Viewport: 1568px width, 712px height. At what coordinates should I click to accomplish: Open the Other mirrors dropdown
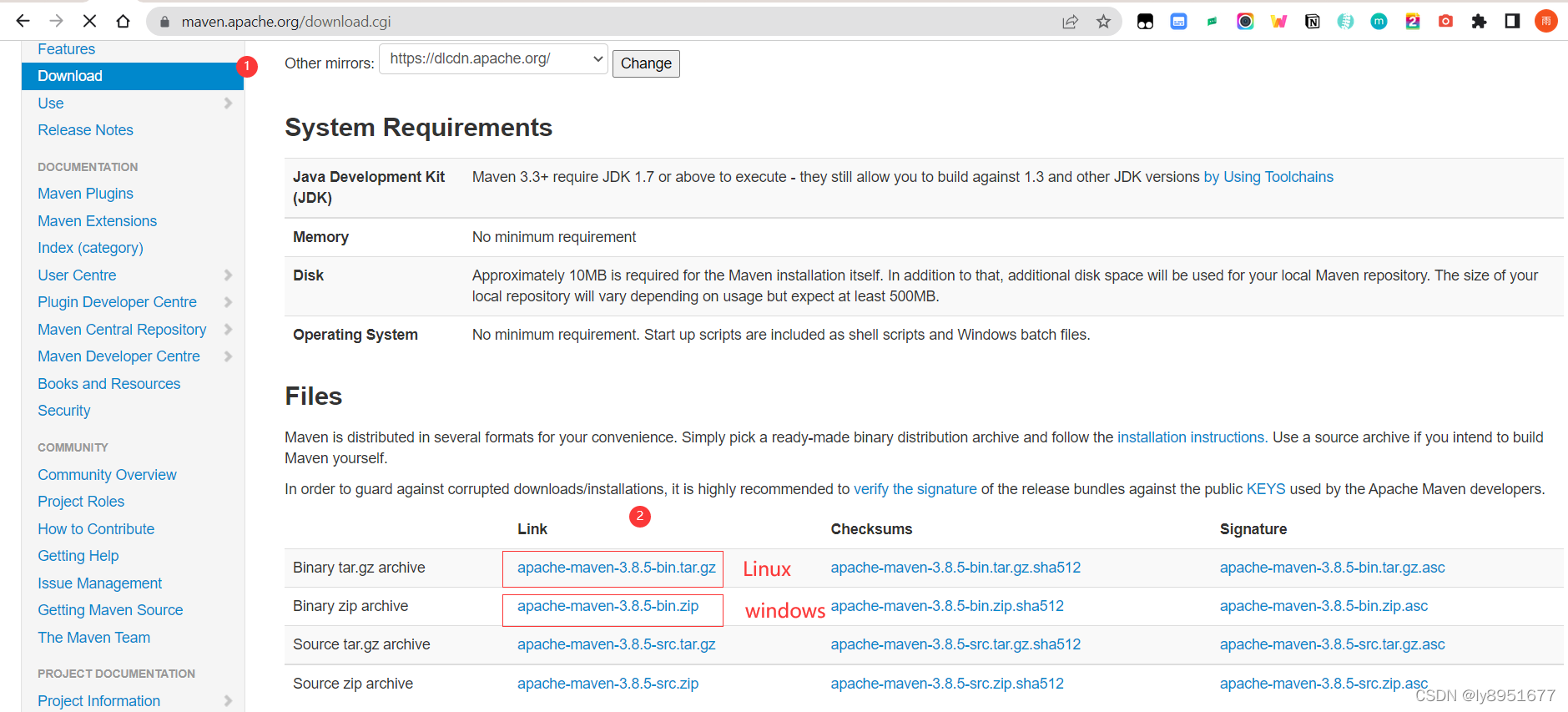tap(493, 59)
